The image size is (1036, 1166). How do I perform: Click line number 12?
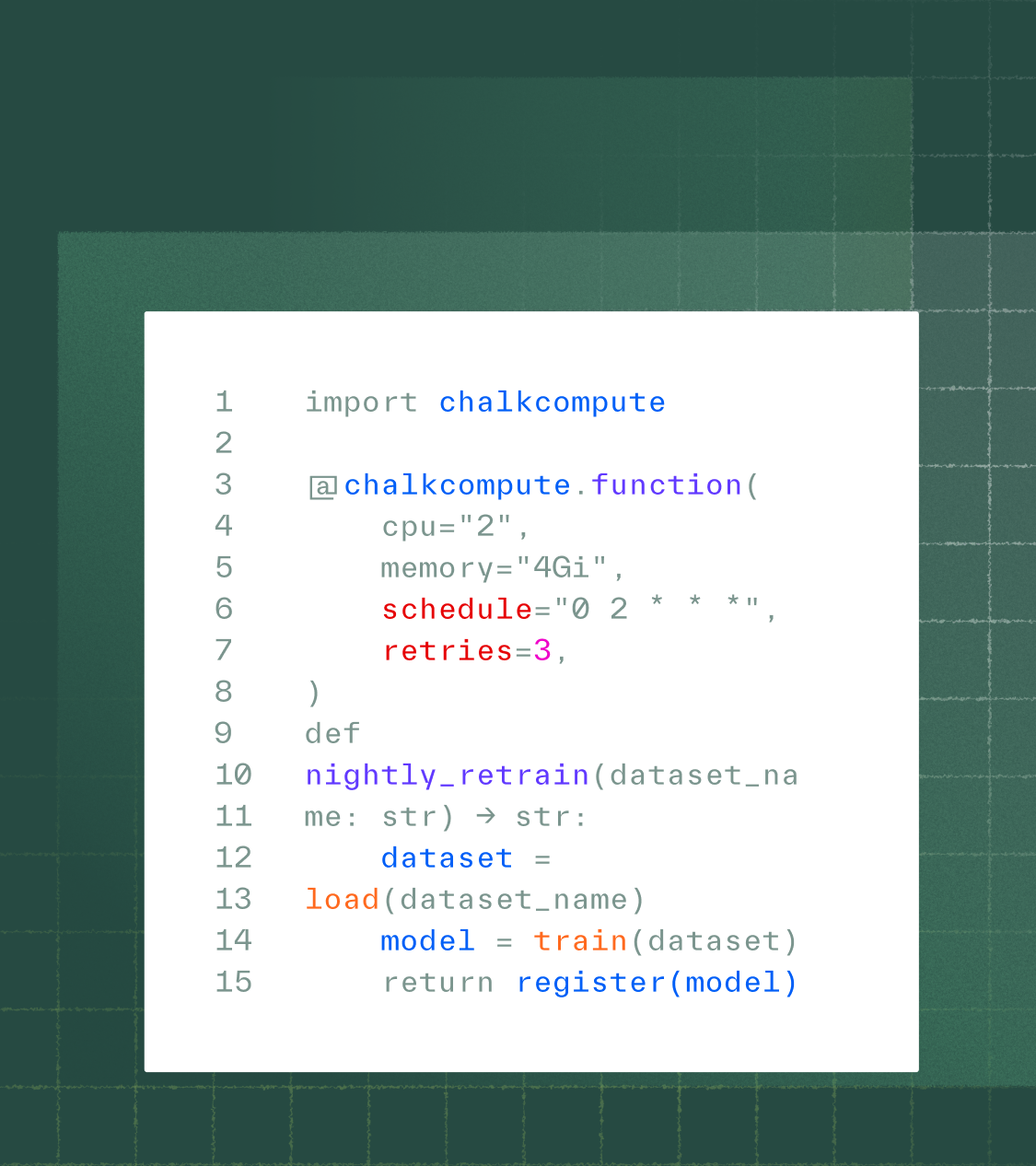coord(233,857)
